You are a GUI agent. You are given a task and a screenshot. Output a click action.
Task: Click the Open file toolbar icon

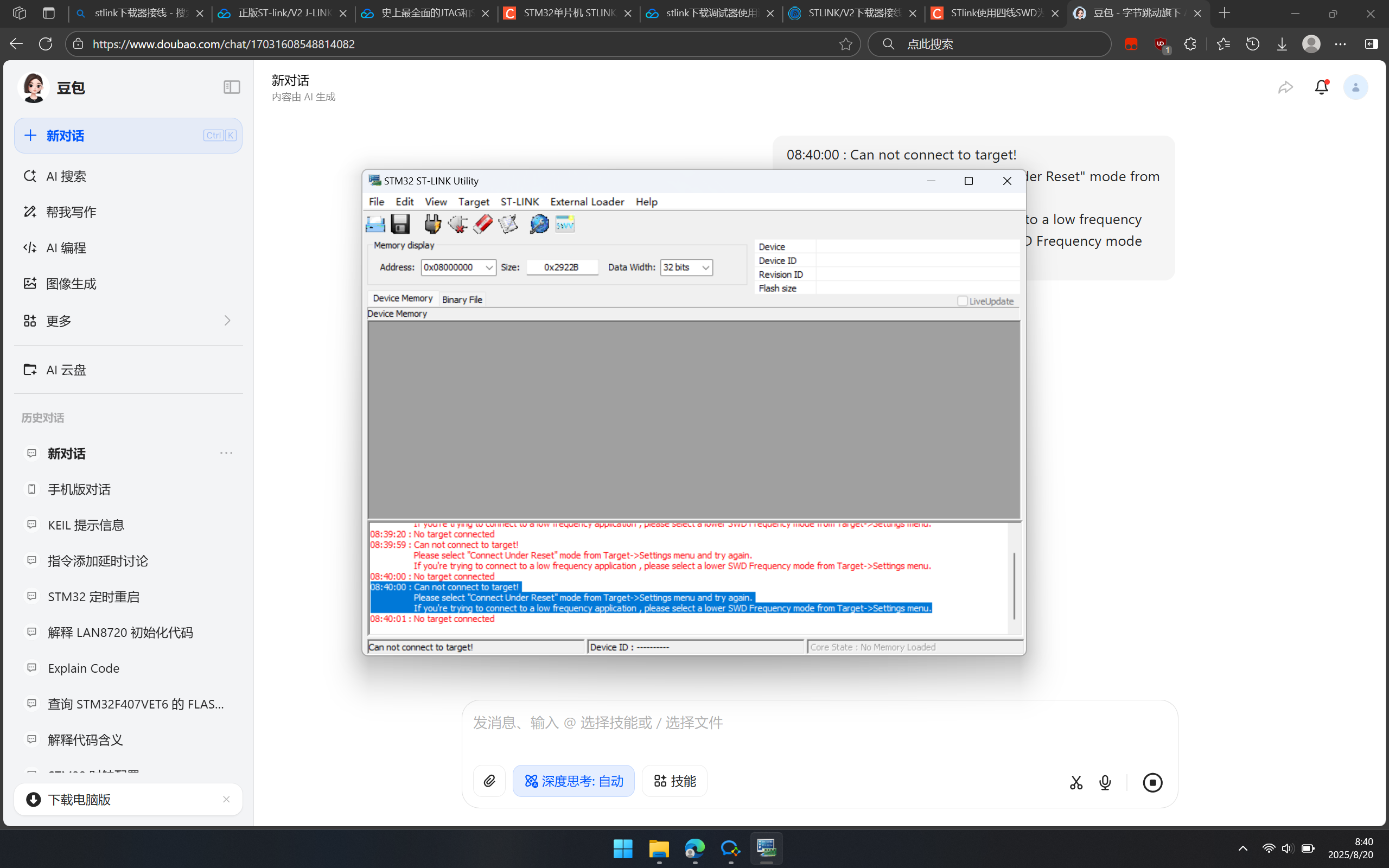[375, 224]
